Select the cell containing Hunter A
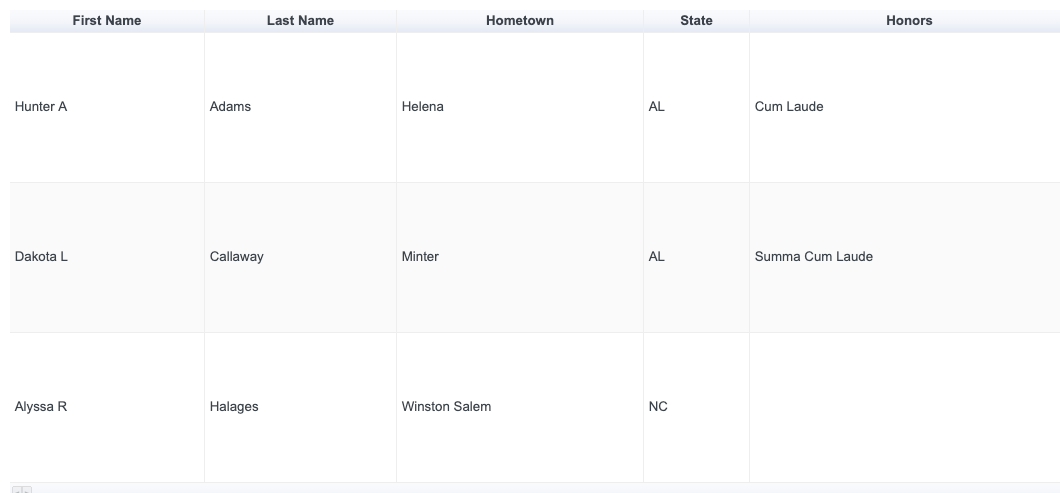 (x=41, y=107)
